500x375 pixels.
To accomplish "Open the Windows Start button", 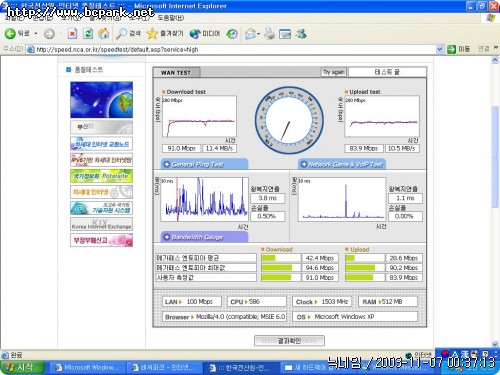I will coord(22,368).
